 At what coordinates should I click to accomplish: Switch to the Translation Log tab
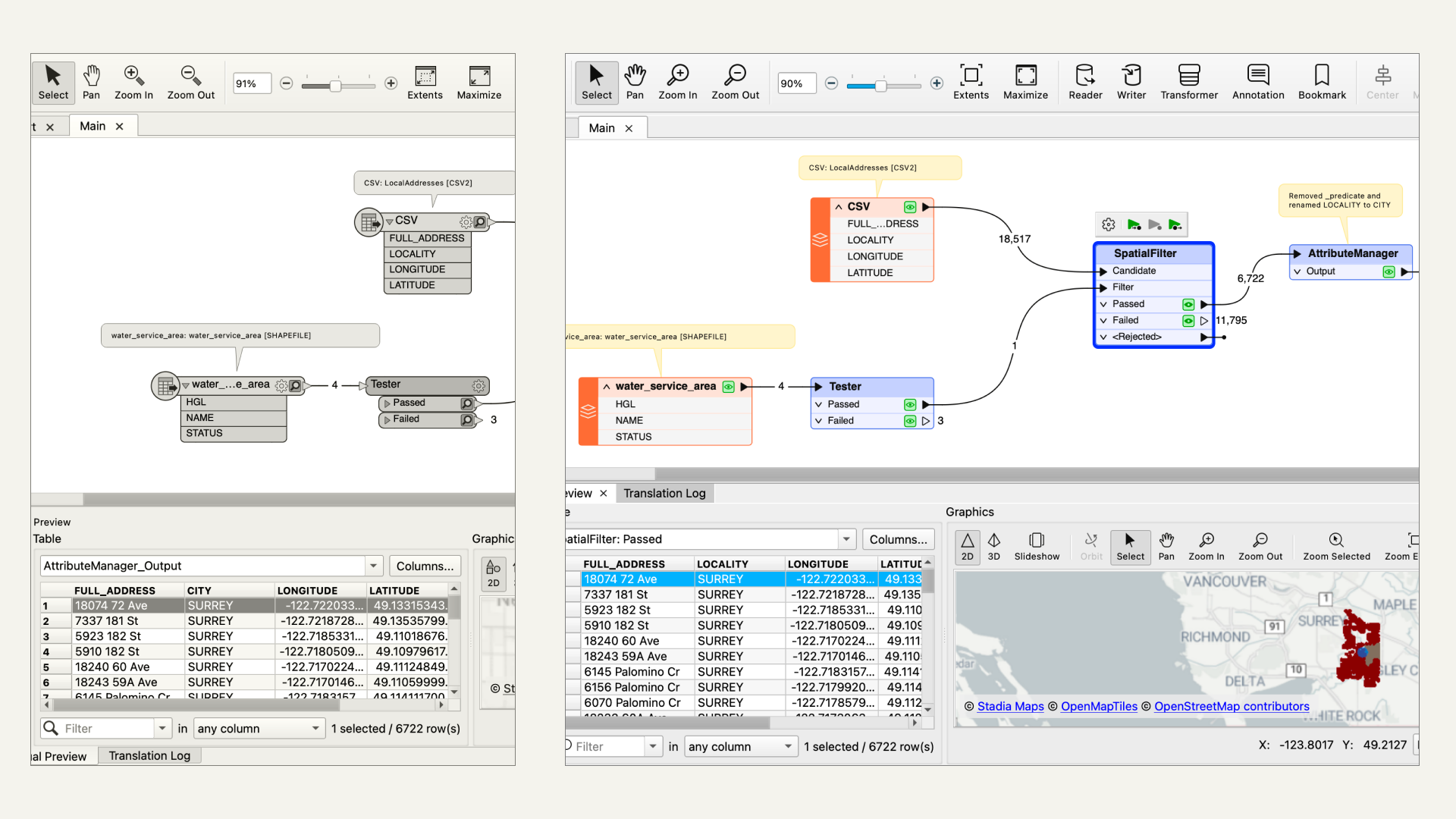click(x=664, y=493)
